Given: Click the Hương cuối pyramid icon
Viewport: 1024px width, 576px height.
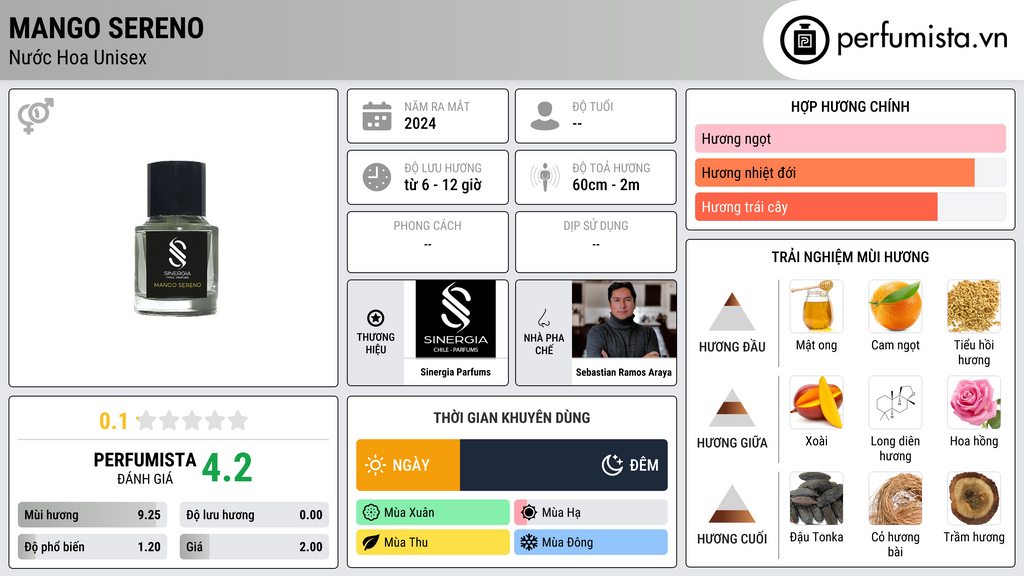Looking at the screenshot, I should coord(732,504).
